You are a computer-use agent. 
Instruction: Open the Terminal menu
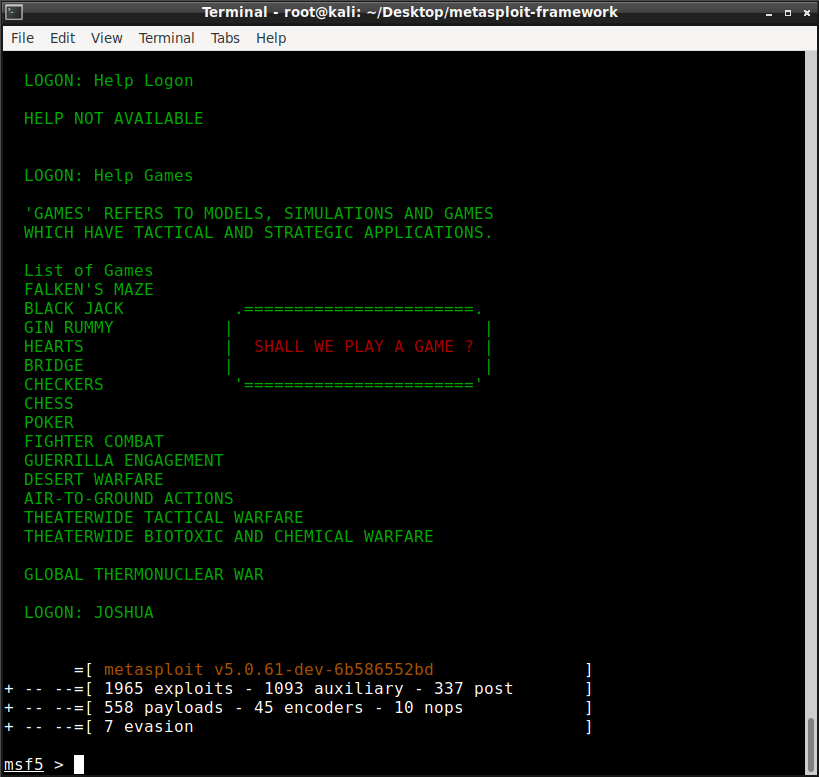coord(167,38)
